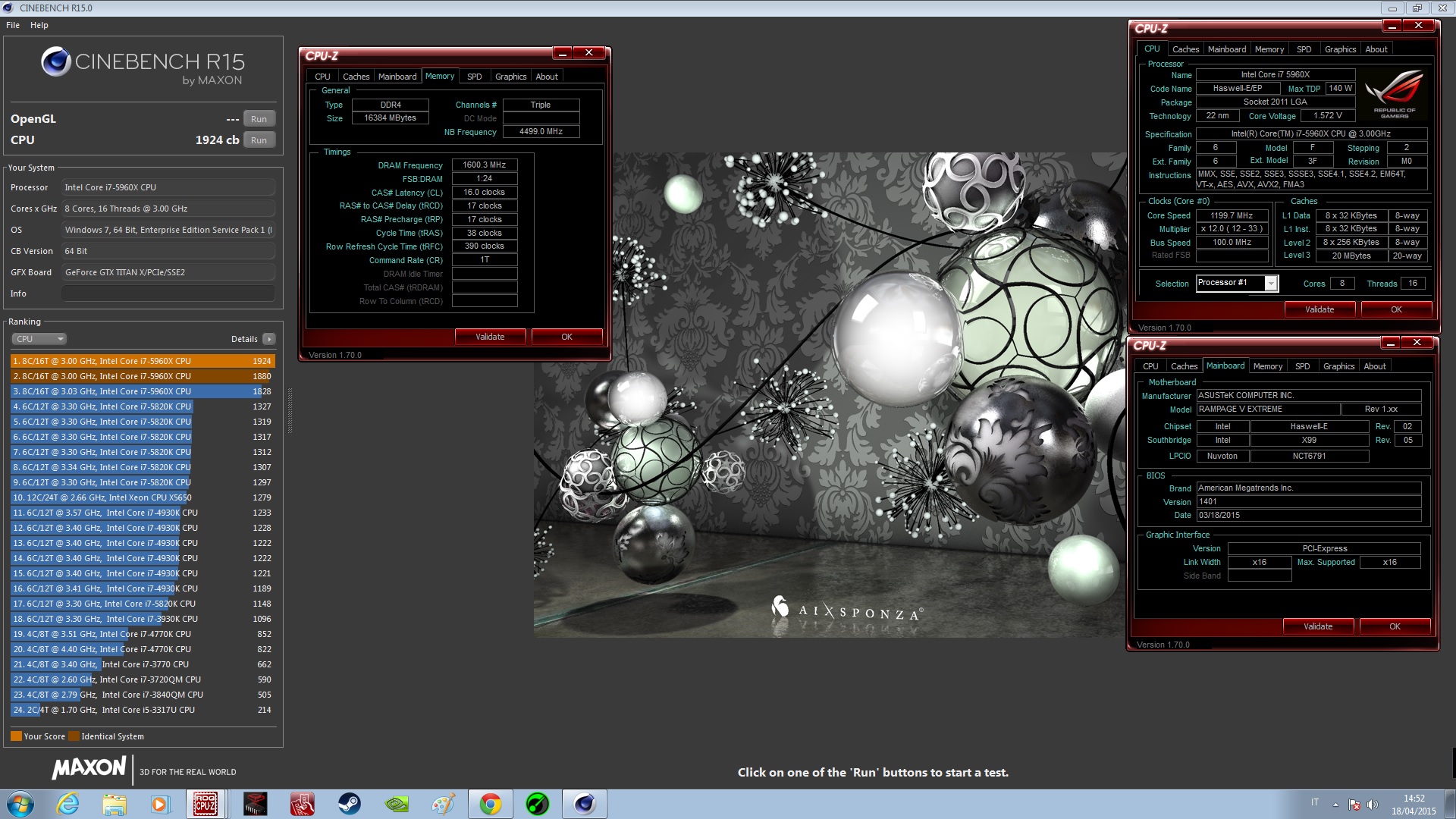Open CPU tab in bottom-right CPU-Z window
This screenshot has width=1456, height=819.
pyautogui.click(x=1150, y=366)
